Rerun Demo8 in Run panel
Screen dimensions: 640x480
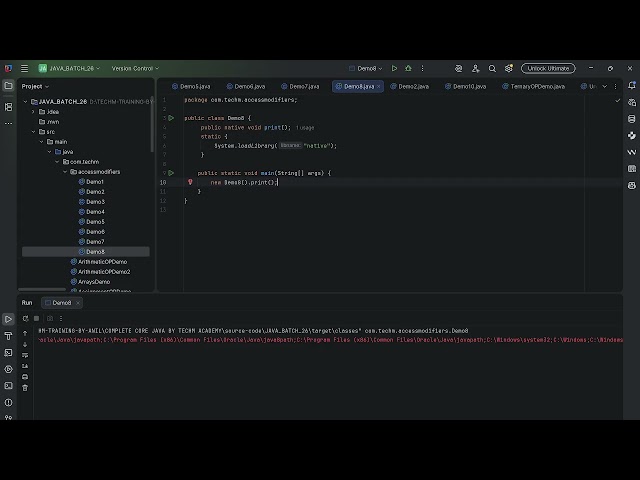click(25, 318)
